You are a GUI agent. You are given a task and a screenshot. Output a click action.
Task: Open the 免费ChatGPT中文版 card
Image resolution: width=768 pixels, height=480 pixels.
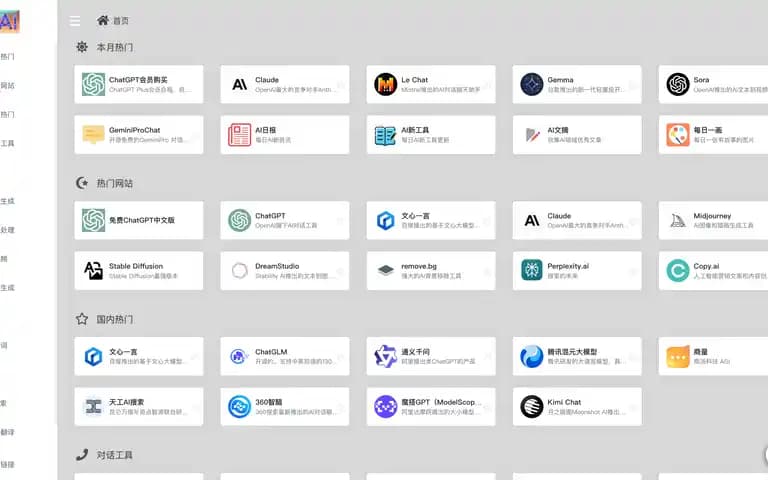pos(139,220)
